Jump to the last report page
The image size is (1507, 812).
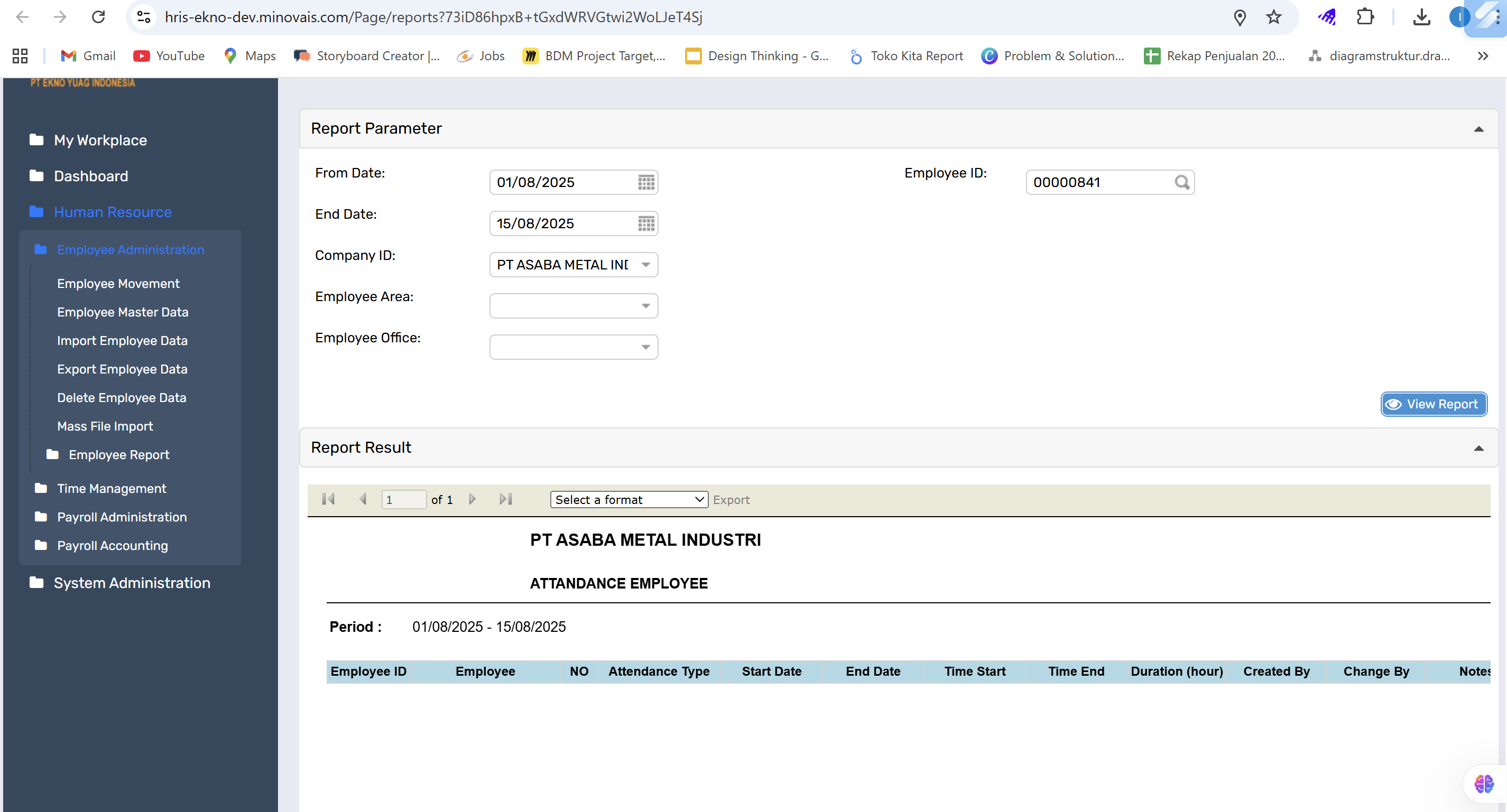tap(505, 499)
